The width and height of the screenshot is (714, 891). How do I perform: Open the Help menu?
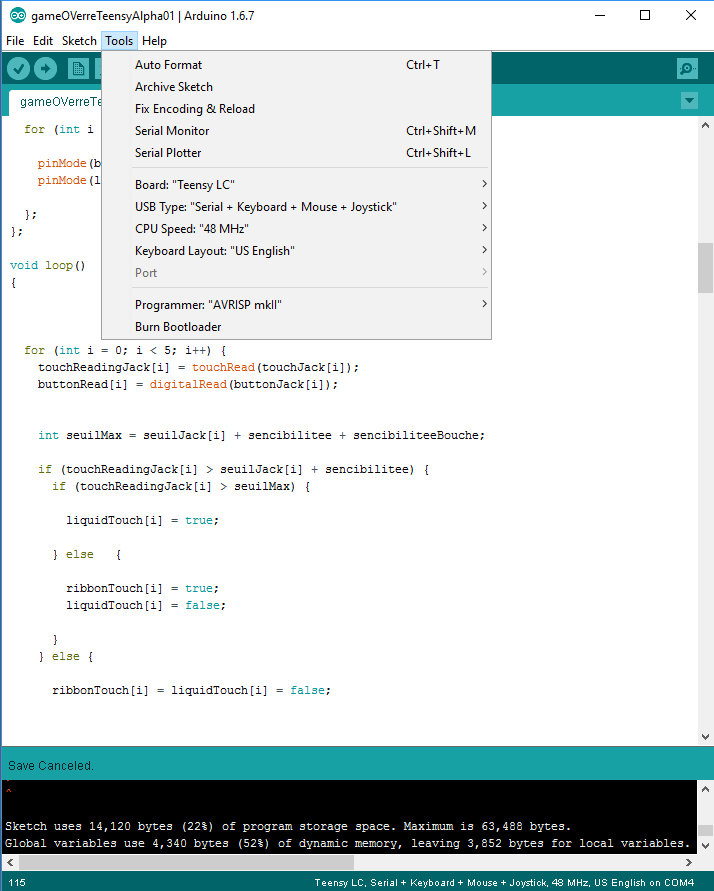point(154,41)
